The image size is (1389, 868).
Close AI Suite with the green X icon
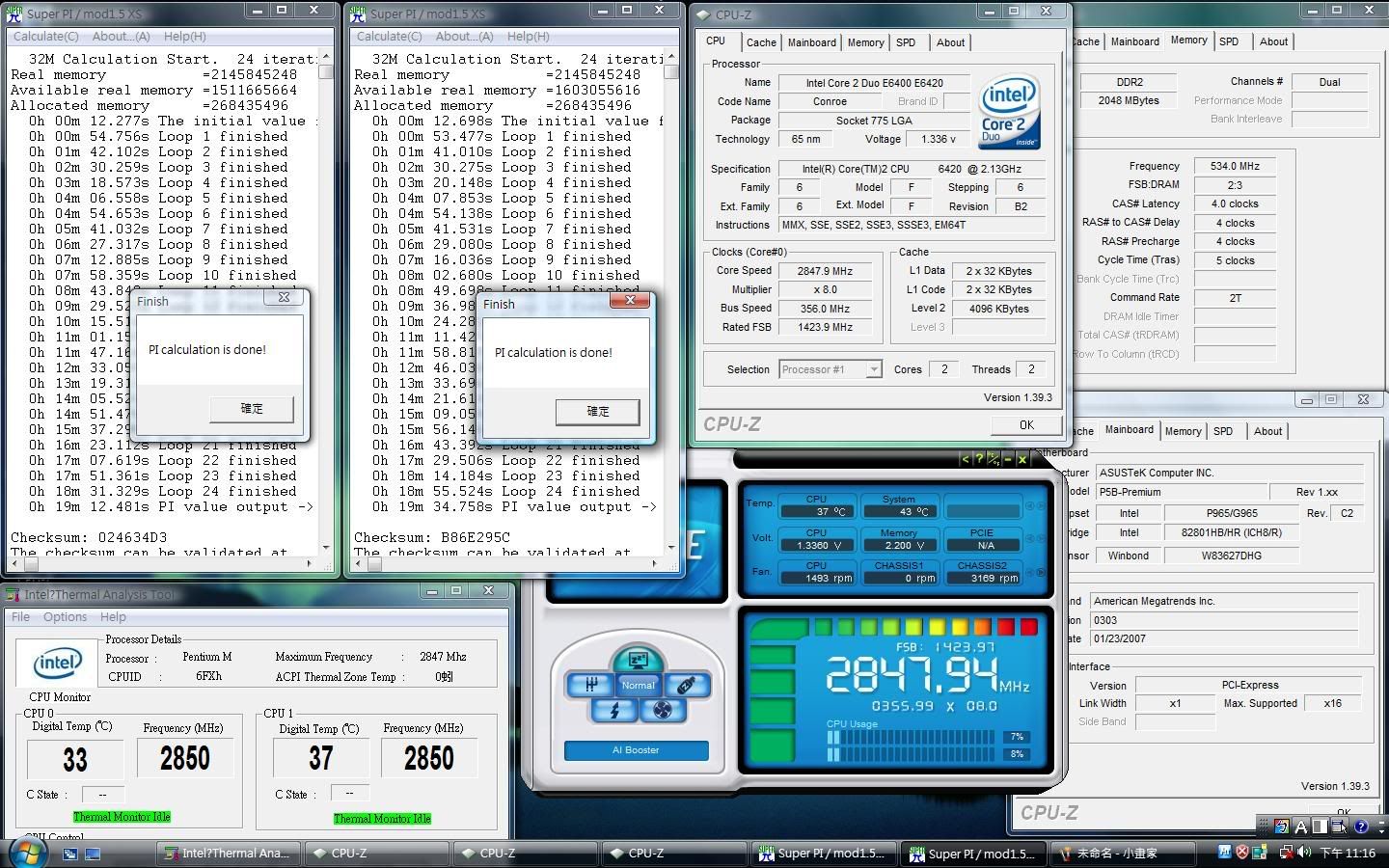click(1022, 459)
